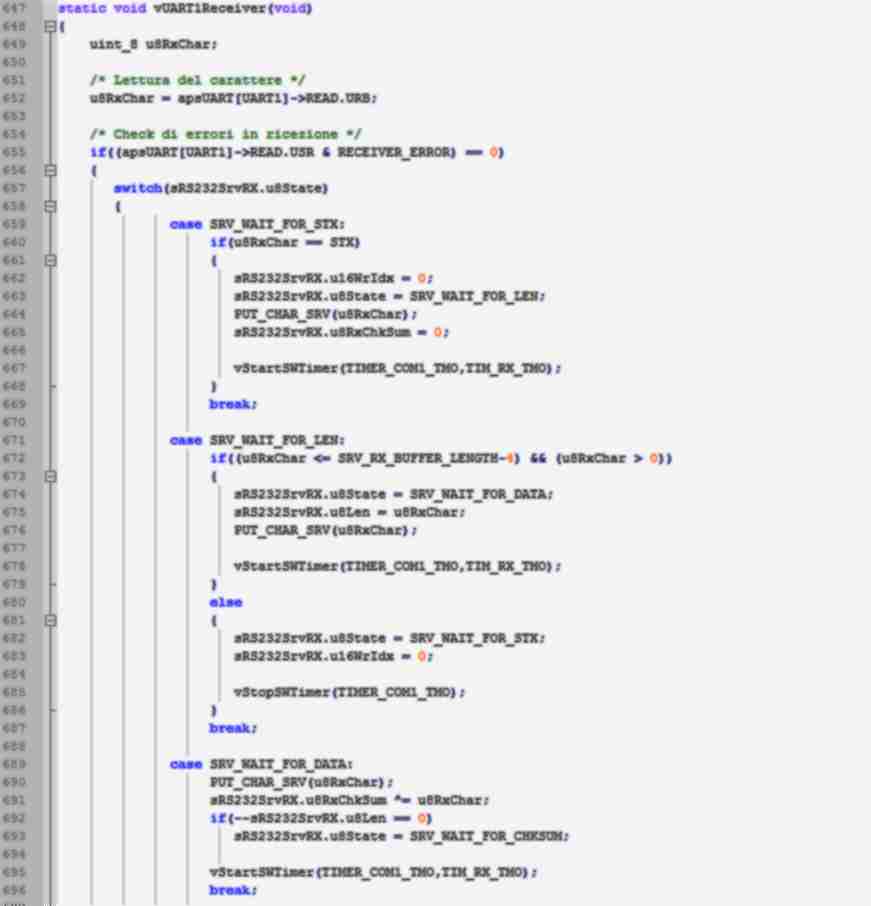Screen dimensions: 871x906
Task: Collapse the receiver error if-block fold at line 656
Action: pyautogui.click(x=50, y=171)
